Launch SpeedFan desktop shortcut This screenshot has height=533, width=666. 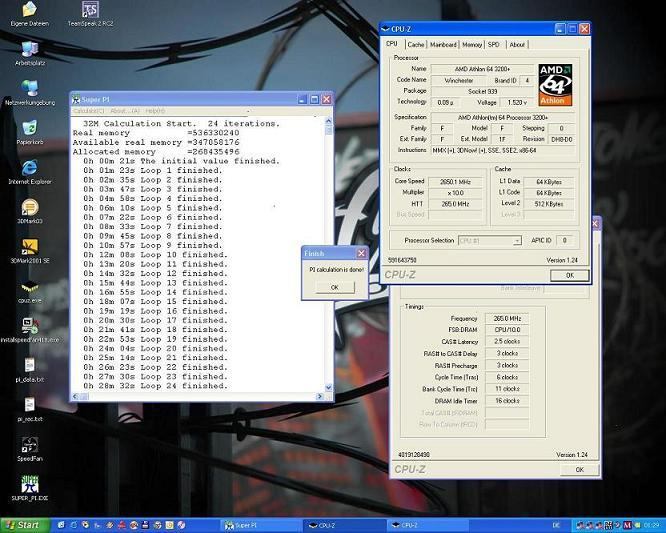pos(29,448)
